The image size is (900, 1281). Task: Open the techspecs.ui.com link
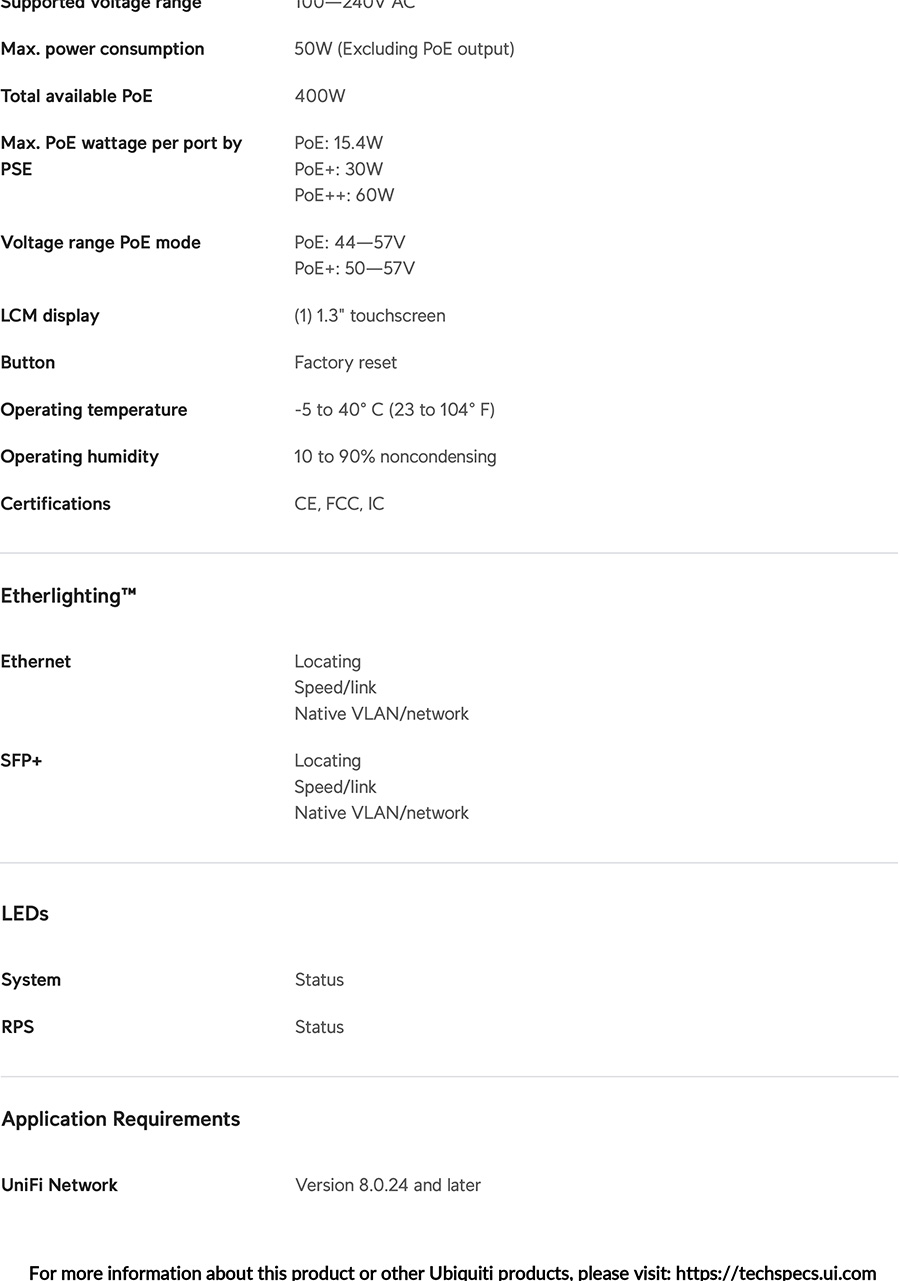click(775, 1273)
